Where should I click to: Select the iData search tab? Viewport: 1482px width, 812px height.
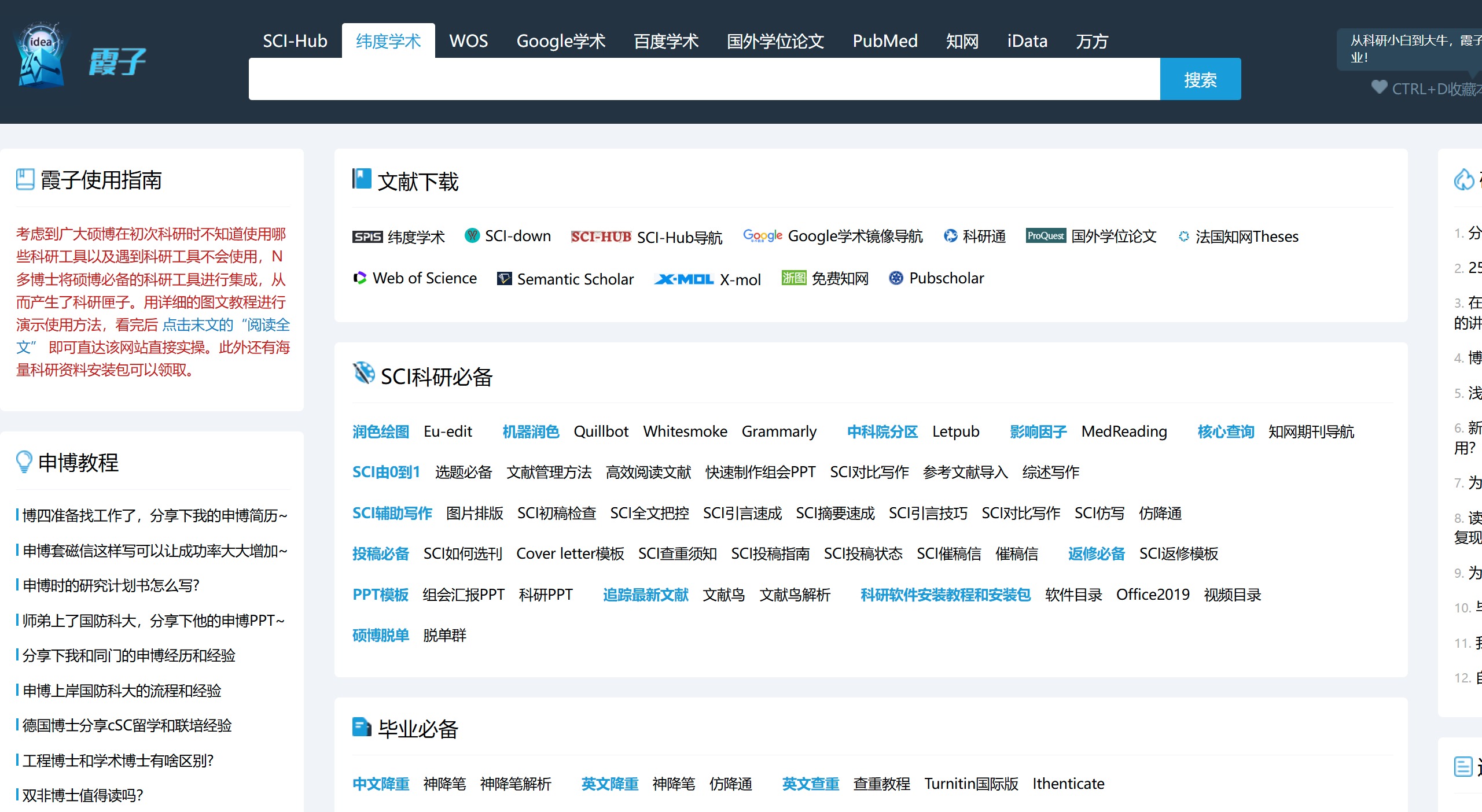tap(1027, 41)
